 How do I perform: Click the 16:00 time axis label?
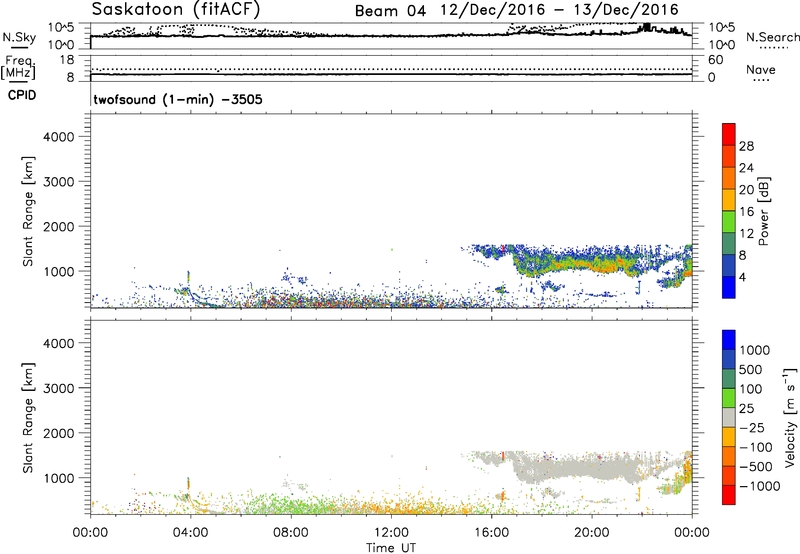491,533
